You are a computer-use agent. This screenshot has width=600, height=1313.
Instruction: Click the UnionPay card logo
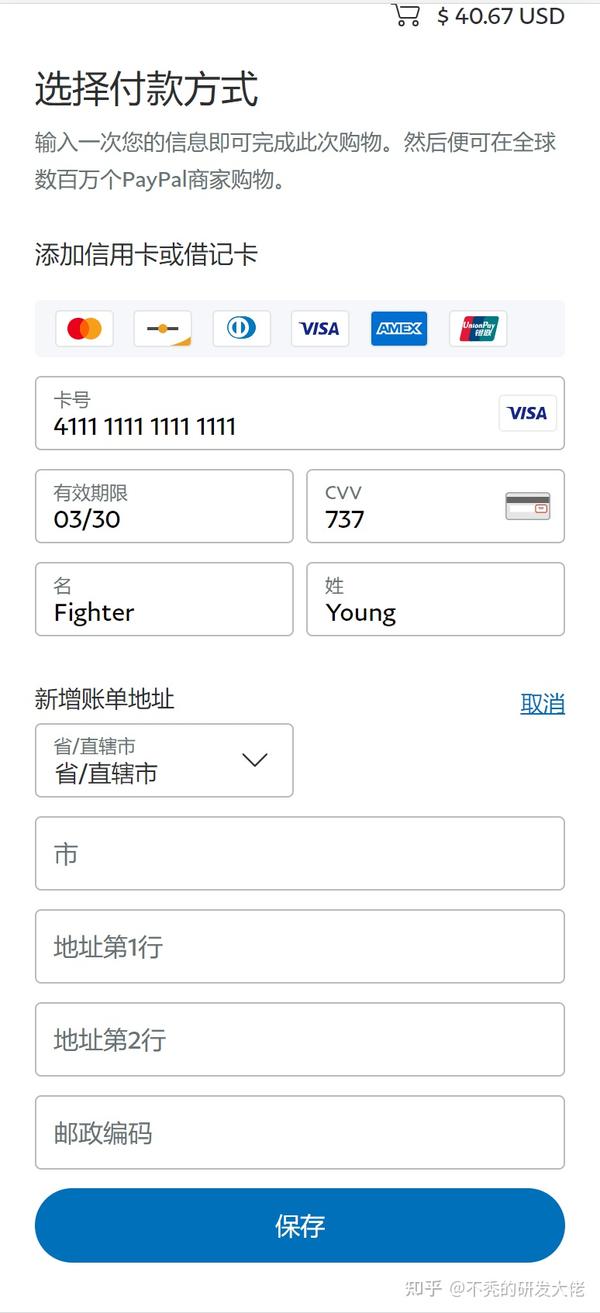(x=477, y=328)
